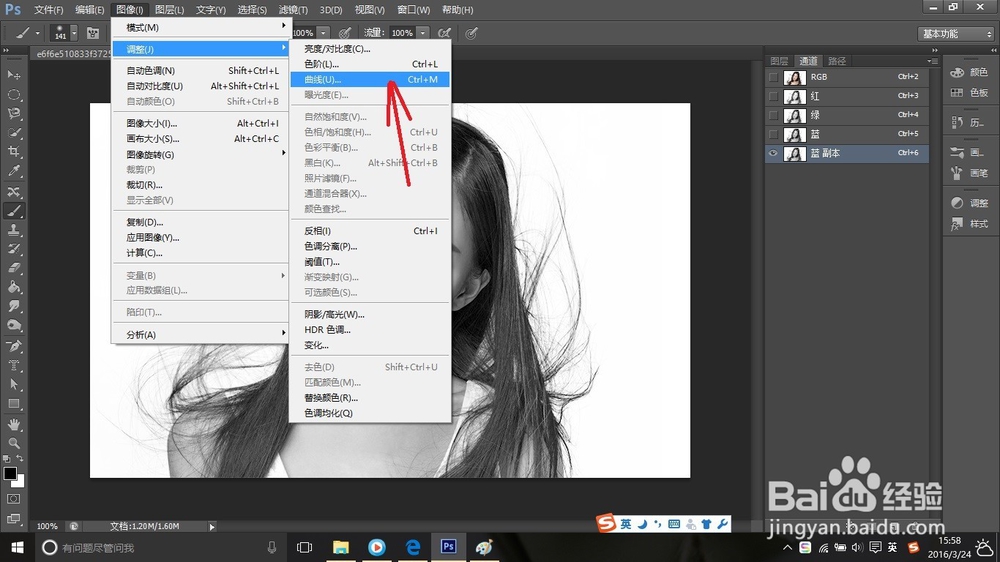Select the Brush tool in toolbox
This screenshot has width=1000, height=562.
coord(13,211)
